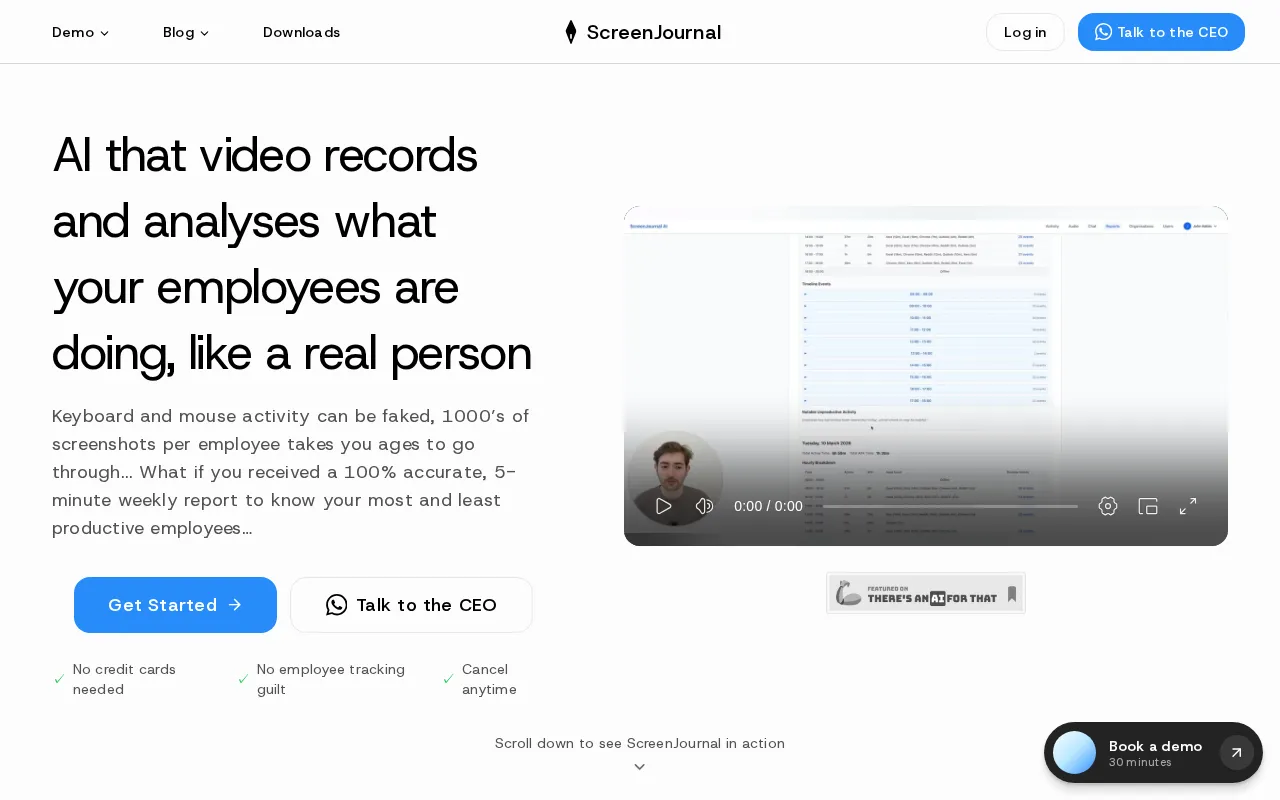The height and width of the screenshot is (800, 1280).
Task: Open video settings gear icon
Action: (x=1107, y=506)
